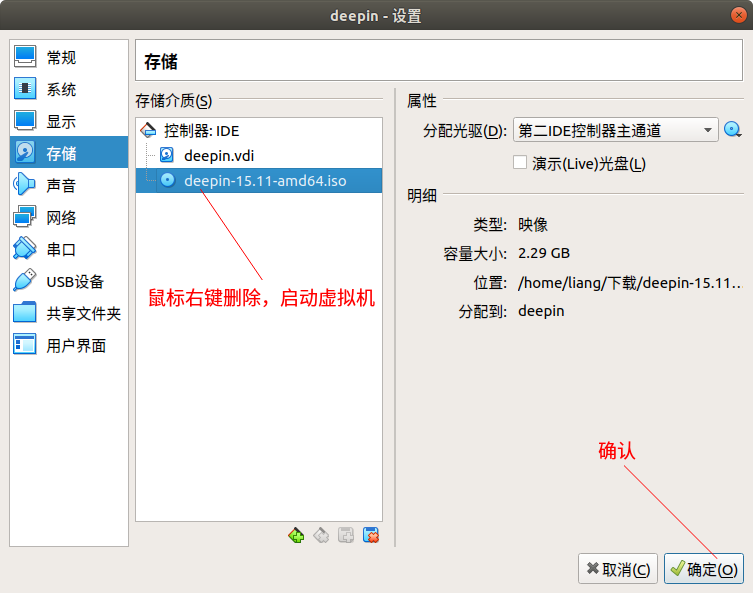The width and height of the screenshot is (753, 593).
Task: Click the deepin.vdi hard disk icon
Action: coord(167,155)
